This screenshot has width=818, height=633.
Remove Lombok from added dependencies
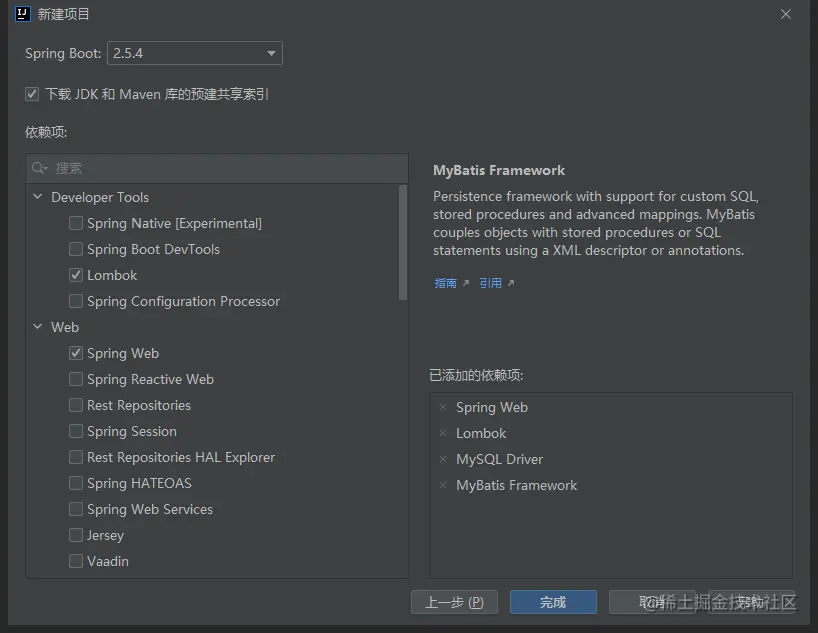point(443,433)
